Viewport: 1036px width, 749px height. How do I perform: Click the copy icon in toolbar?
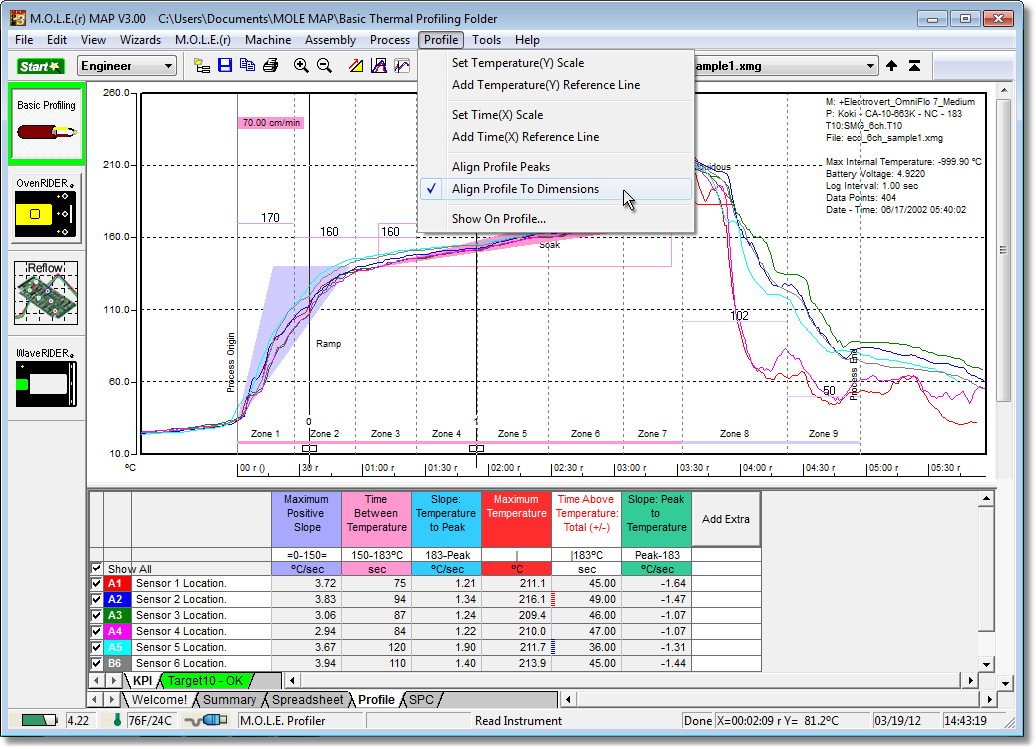[248, 65]
